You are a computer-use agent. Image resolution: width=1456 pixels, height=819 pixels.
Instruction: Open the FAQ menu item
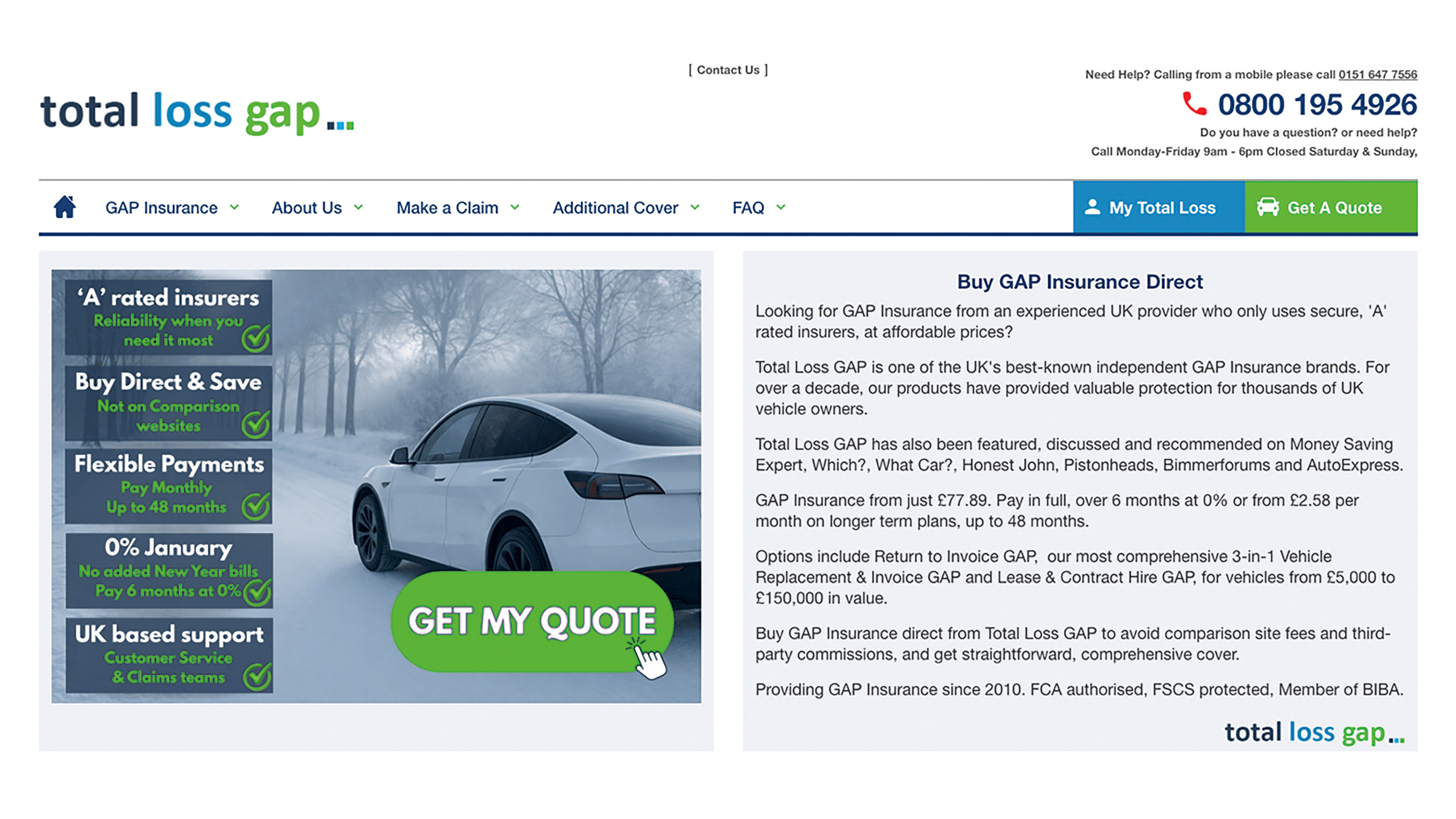tap(748, 208)
